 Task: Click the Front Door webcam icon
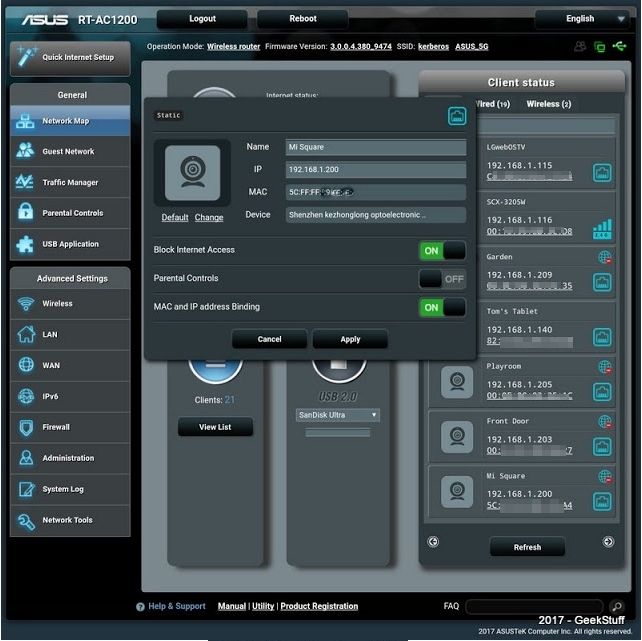coord(457,437)
